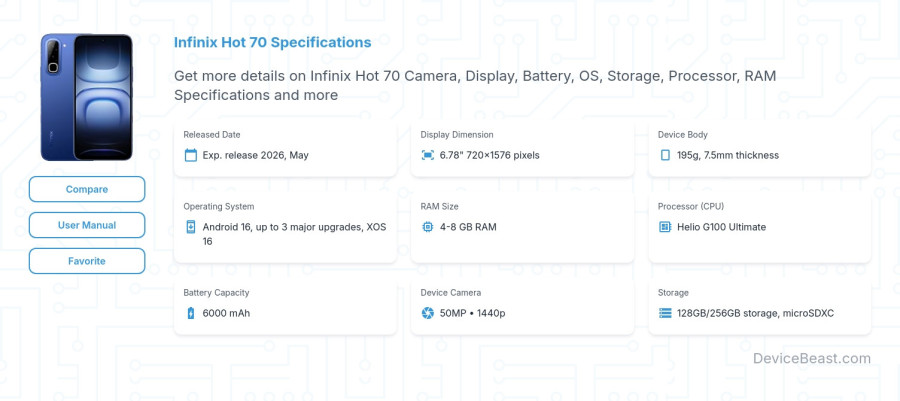The width and height of the screenshot is (900, 401).
Task: Click the battery icon beside 6000 mAh
Action: [191, 313]
